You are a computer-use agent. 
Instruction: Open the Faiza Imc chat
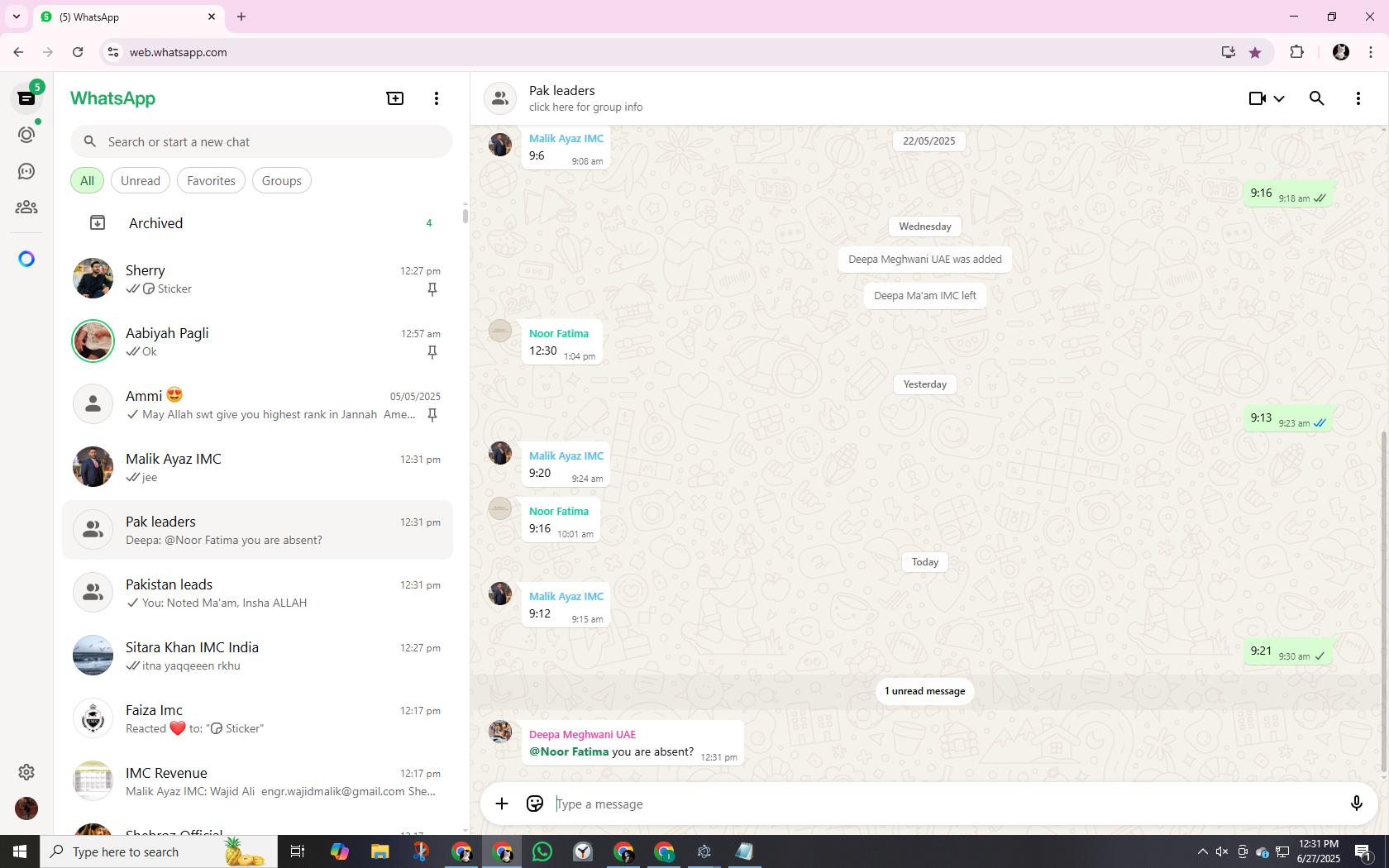[x=258, y=718]
